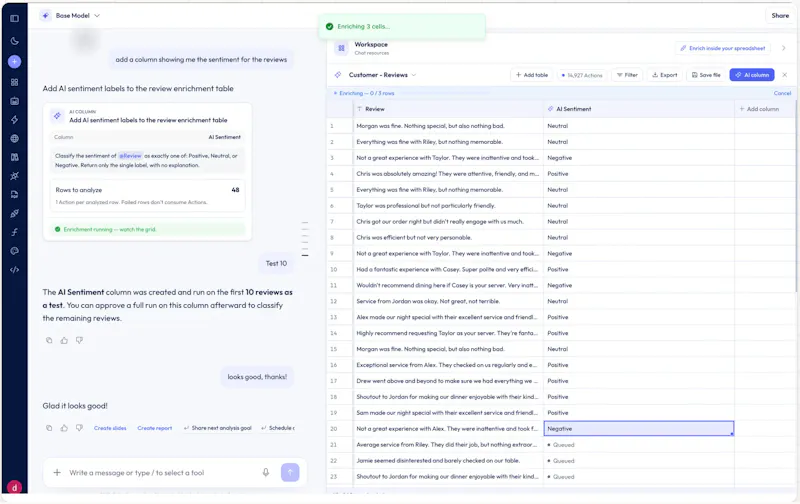
Task: Click the Review column header
Action: (x=448, y=109)
